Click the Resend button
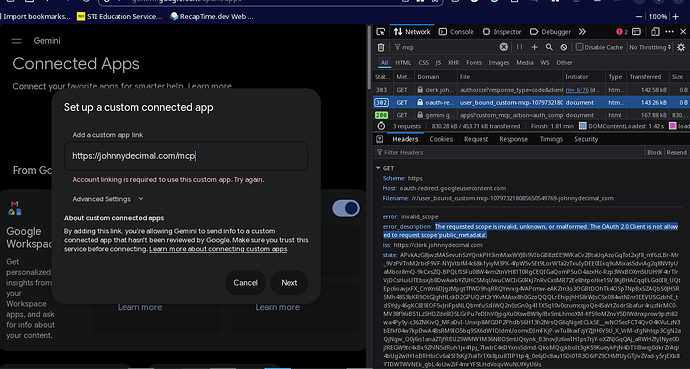The image size is (690, 369). coord(676,152)
